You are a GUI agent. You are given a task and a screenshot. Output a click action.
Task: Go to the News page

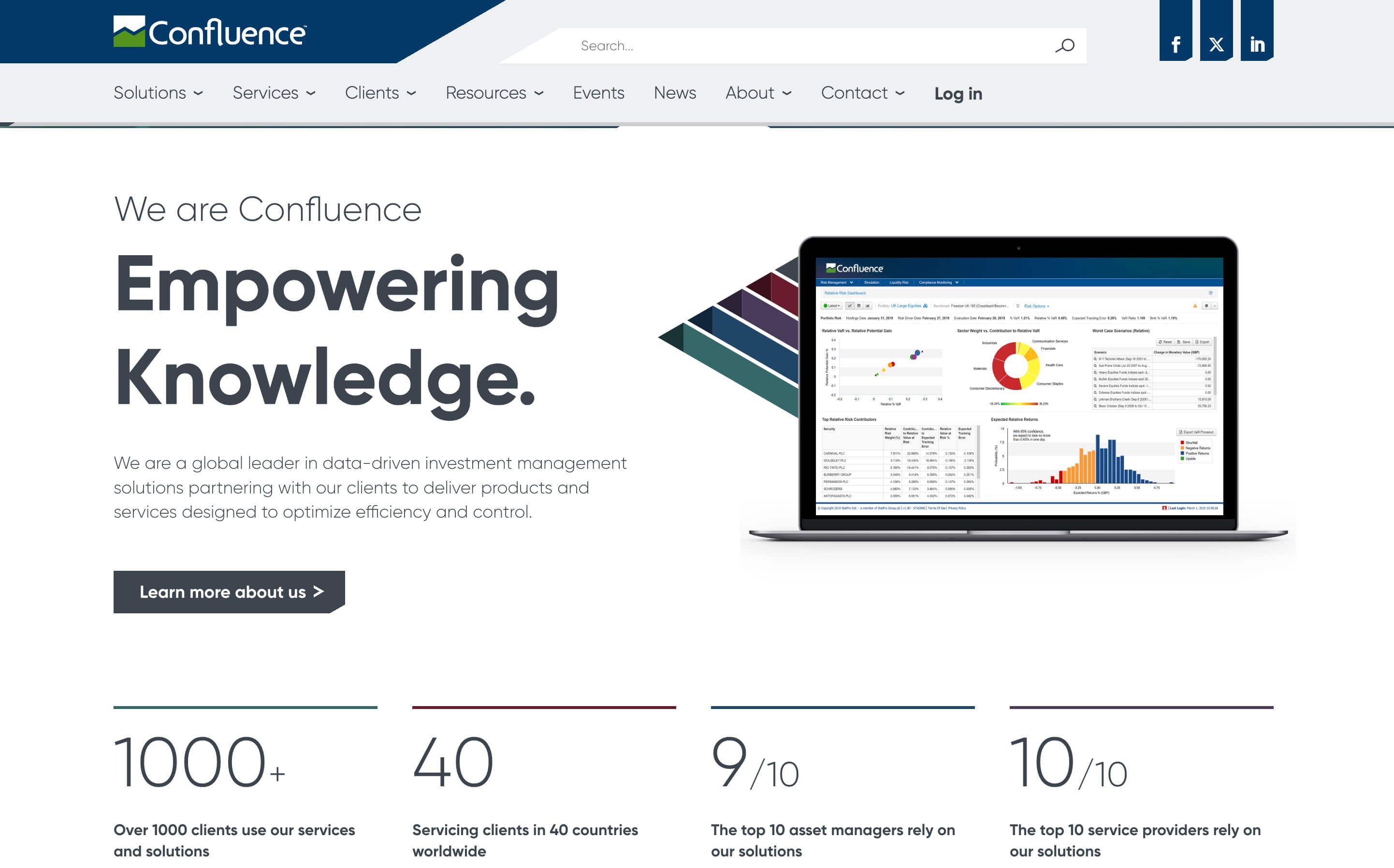(x=675, y=92)
